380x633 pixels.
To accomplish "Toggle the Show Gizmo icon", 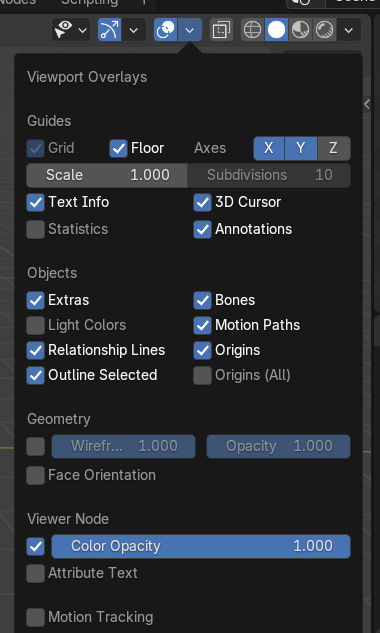I will click(109, 30).
